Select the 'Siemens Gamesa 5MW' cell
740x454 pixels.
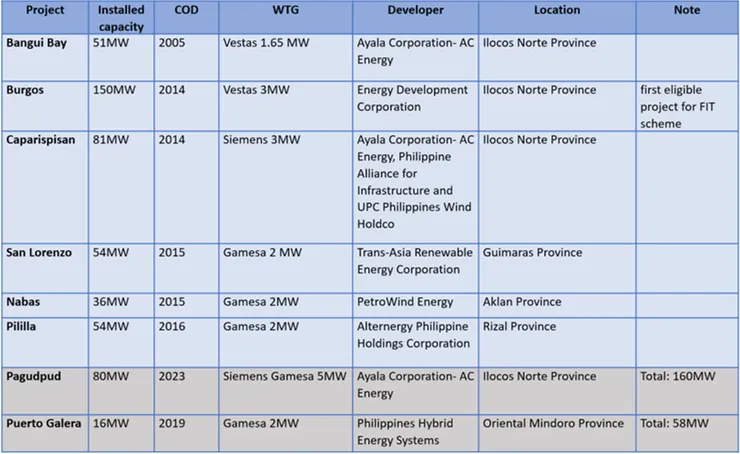286,391
